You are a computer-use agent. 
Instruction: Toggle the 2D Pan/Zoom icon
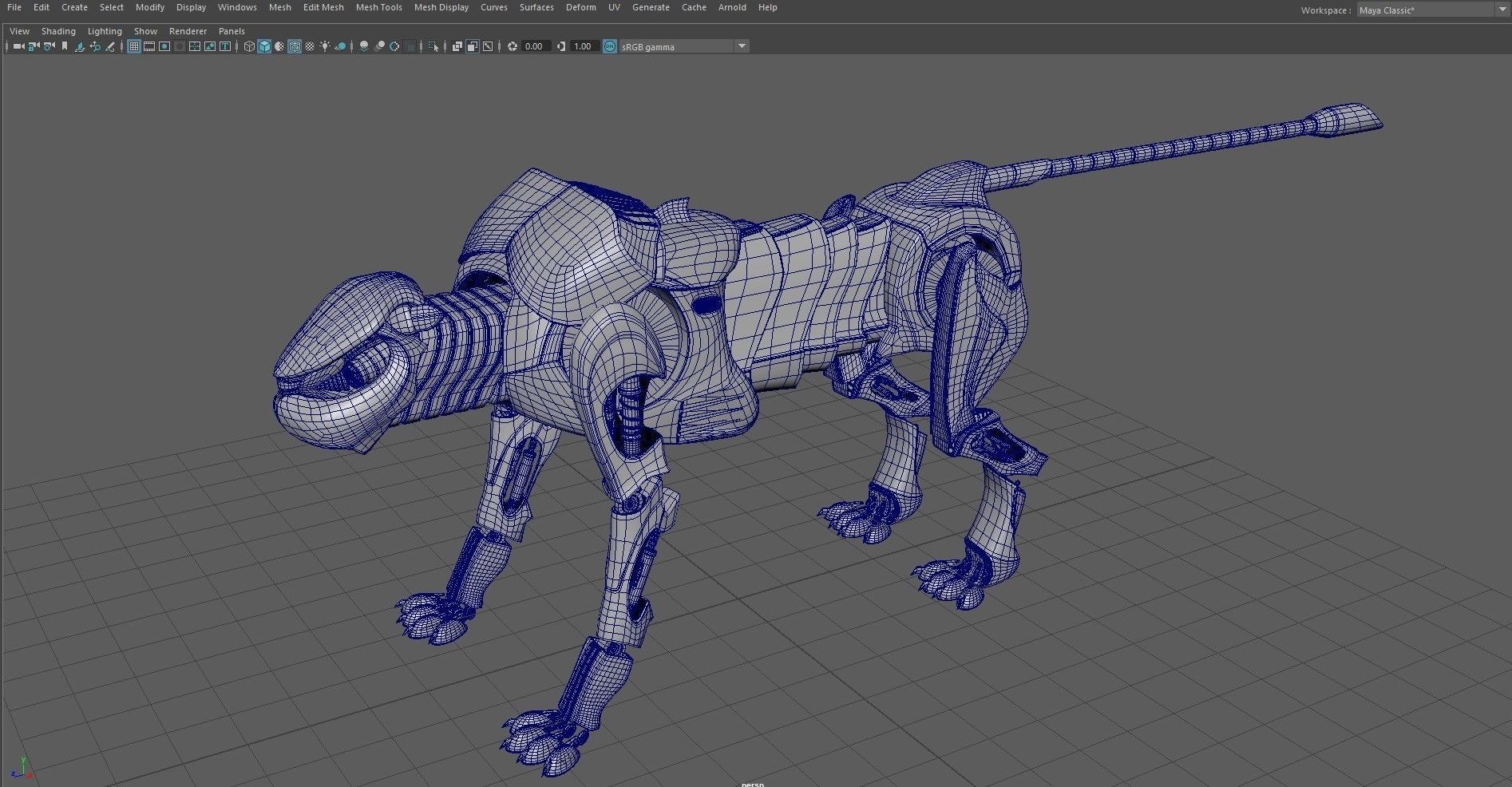pyautogui.click(x=95, y=46)
